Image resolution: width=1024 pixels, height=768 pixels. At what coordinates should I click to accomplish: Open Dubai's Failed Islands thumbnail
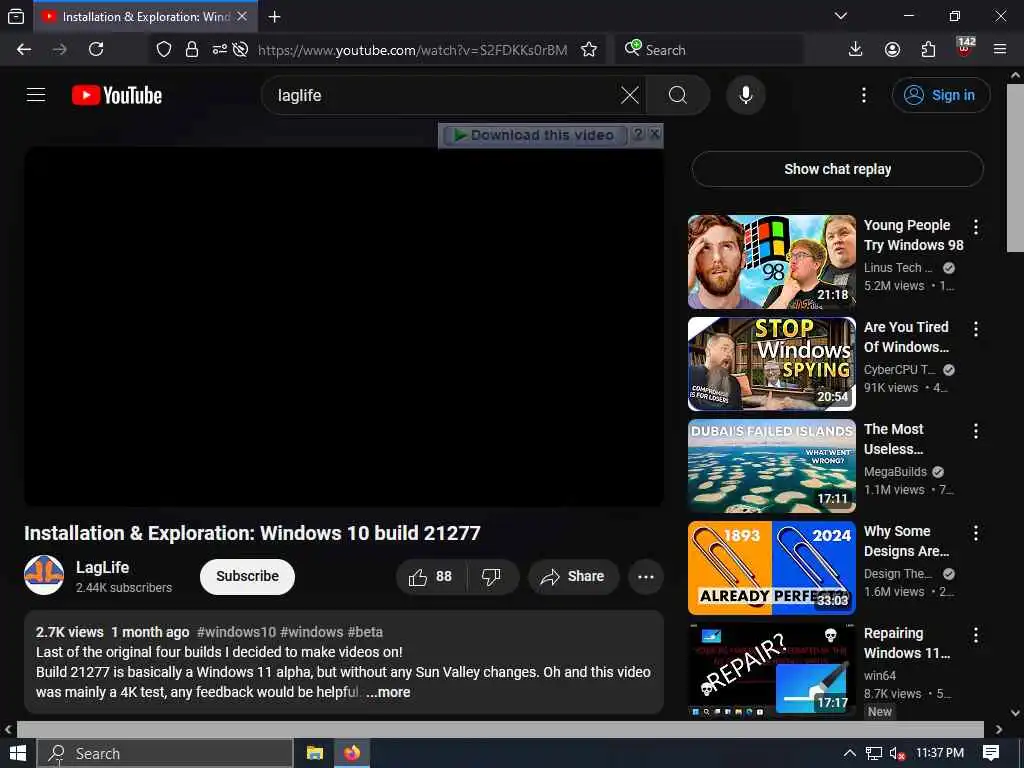pyautogui.click(x=771, y=466)
